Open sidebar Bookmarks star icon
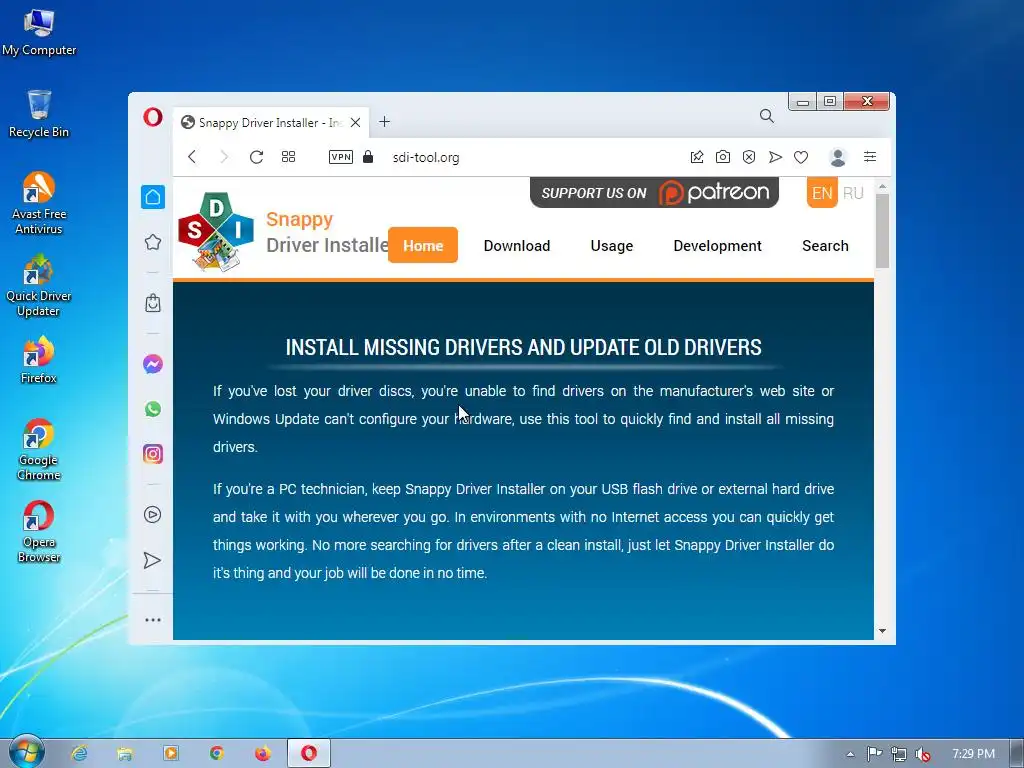The width and height of the screenshot is (1024, 768). pyautogui.click(x=153, y=242)
